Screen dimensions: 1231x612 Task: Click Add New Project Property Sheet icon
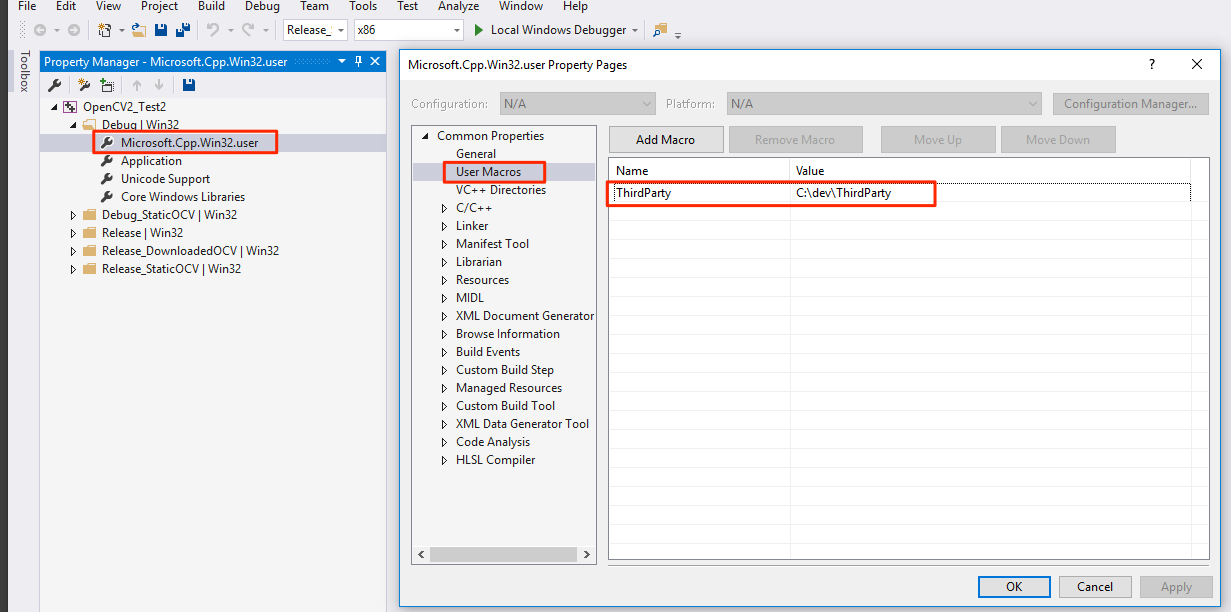(84, 85)
